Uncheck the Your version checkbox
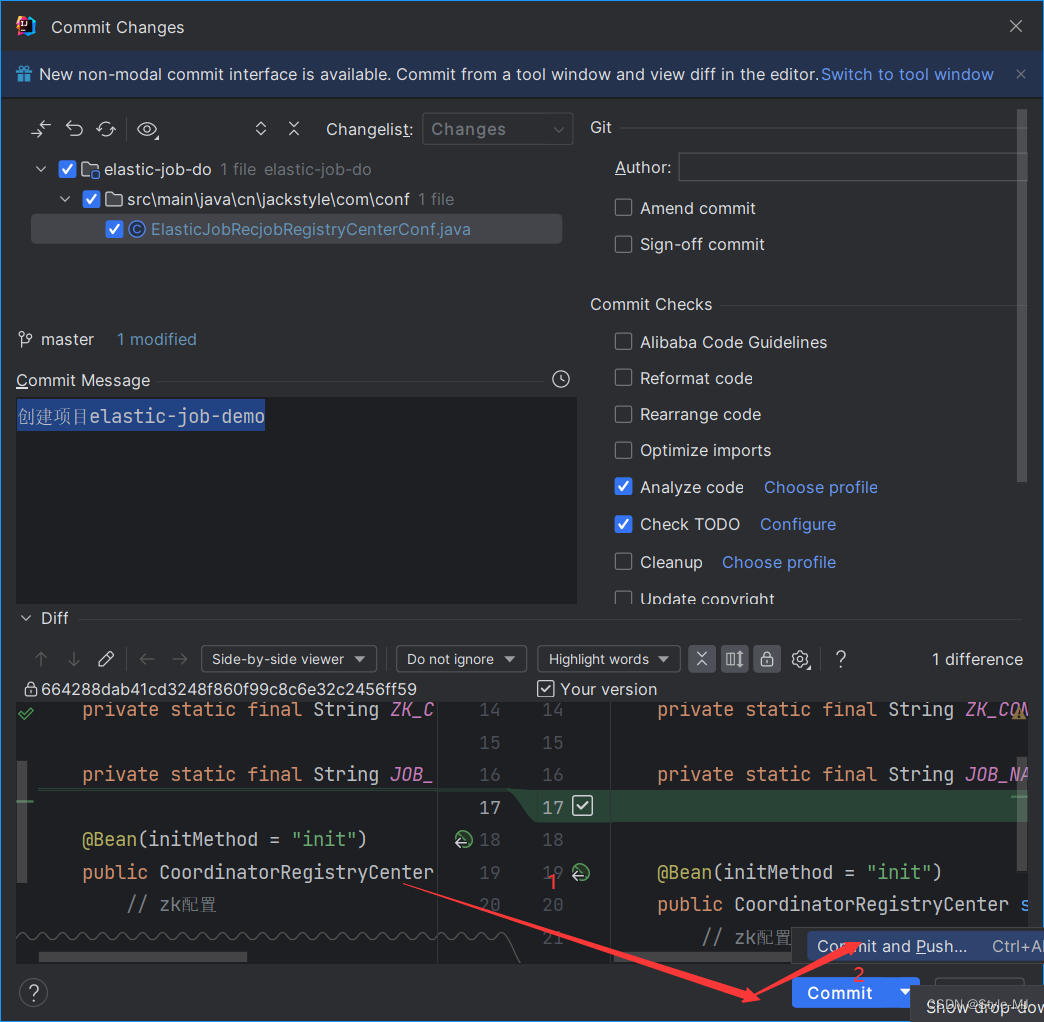Image resolution: width=1044 pixels, height=1022 pixels. tap(545, 688)
